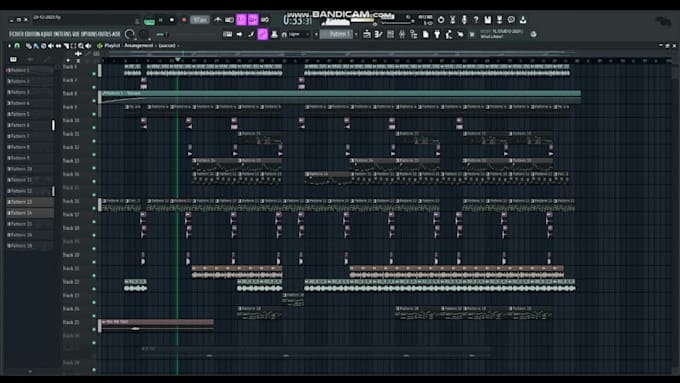Mute Track 7 via its green dot
This screenshot has height=383, width=680.
(x=94, y=87)
